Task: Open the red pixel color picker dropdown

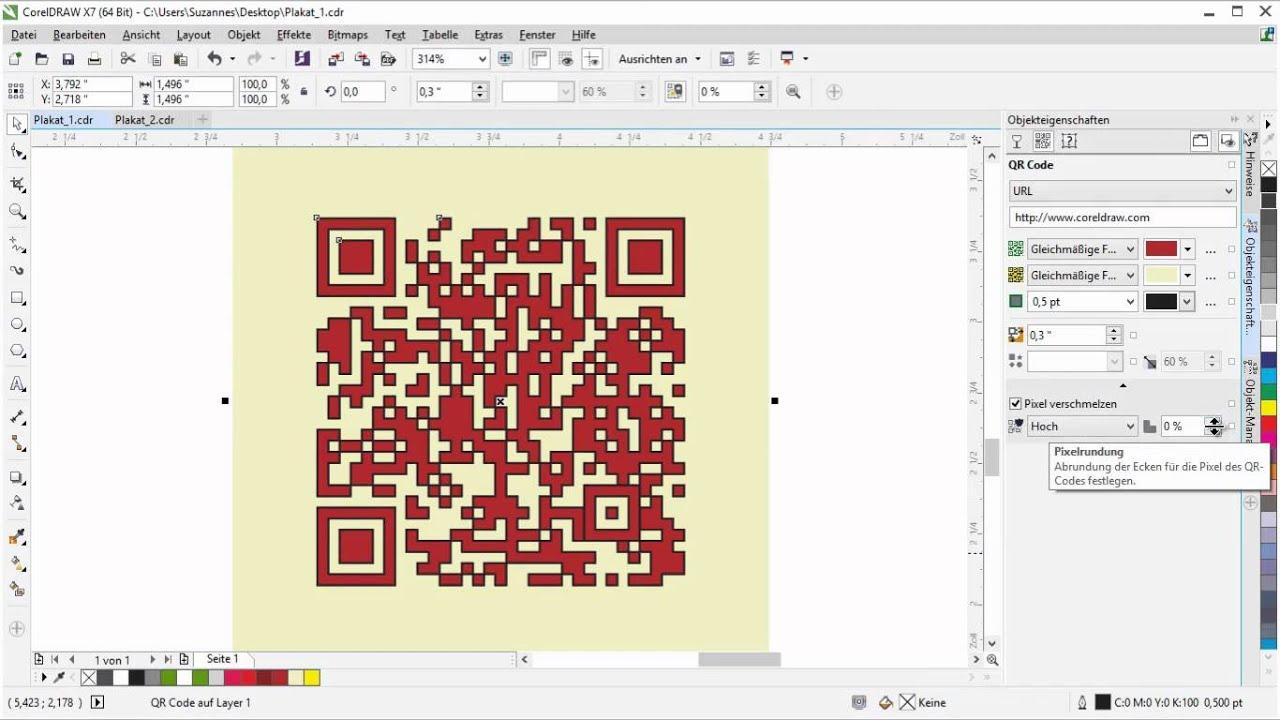Action: (1187, 249)
